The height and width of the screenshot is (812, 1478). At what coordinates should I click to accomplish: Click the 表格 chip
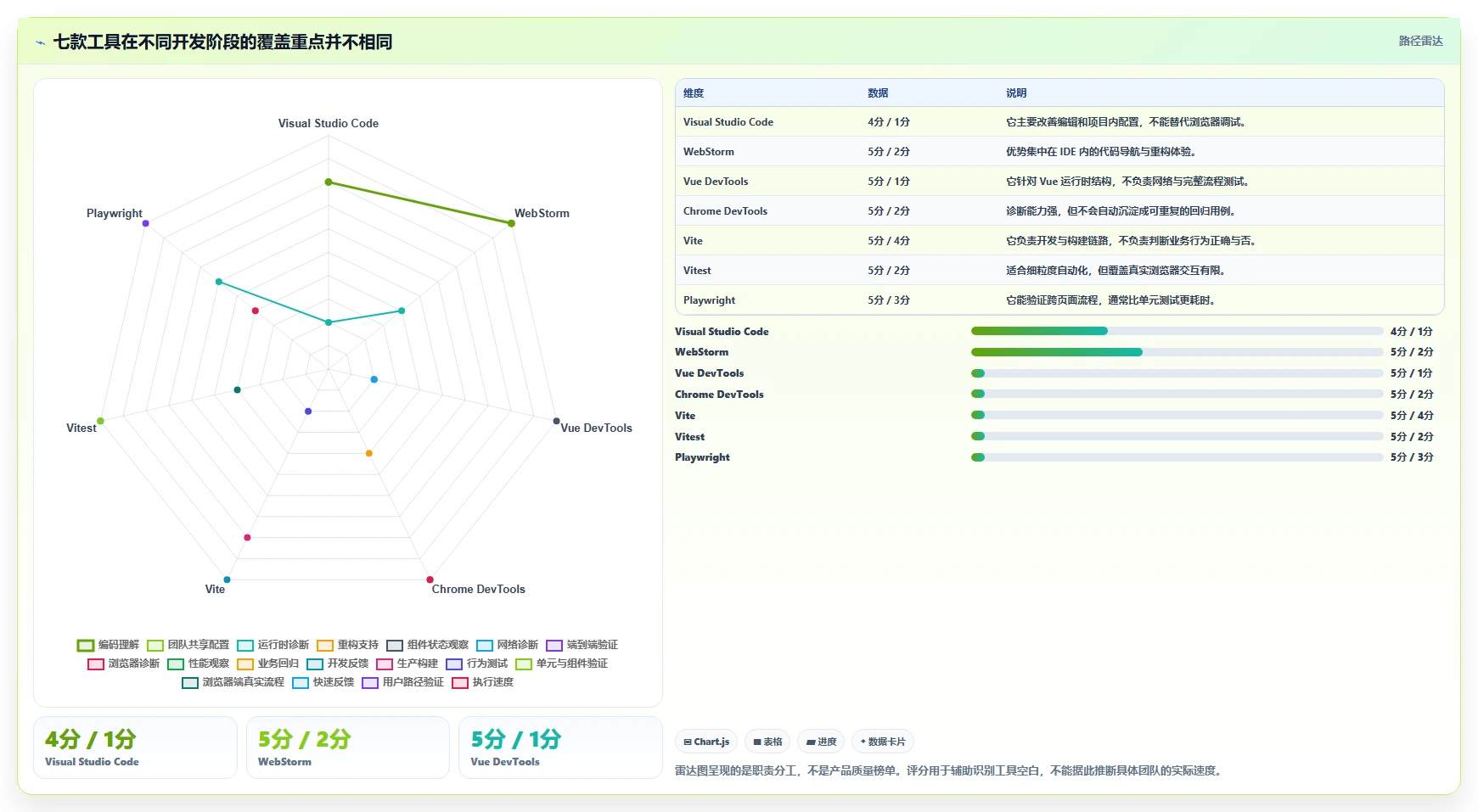coord(767,742)
